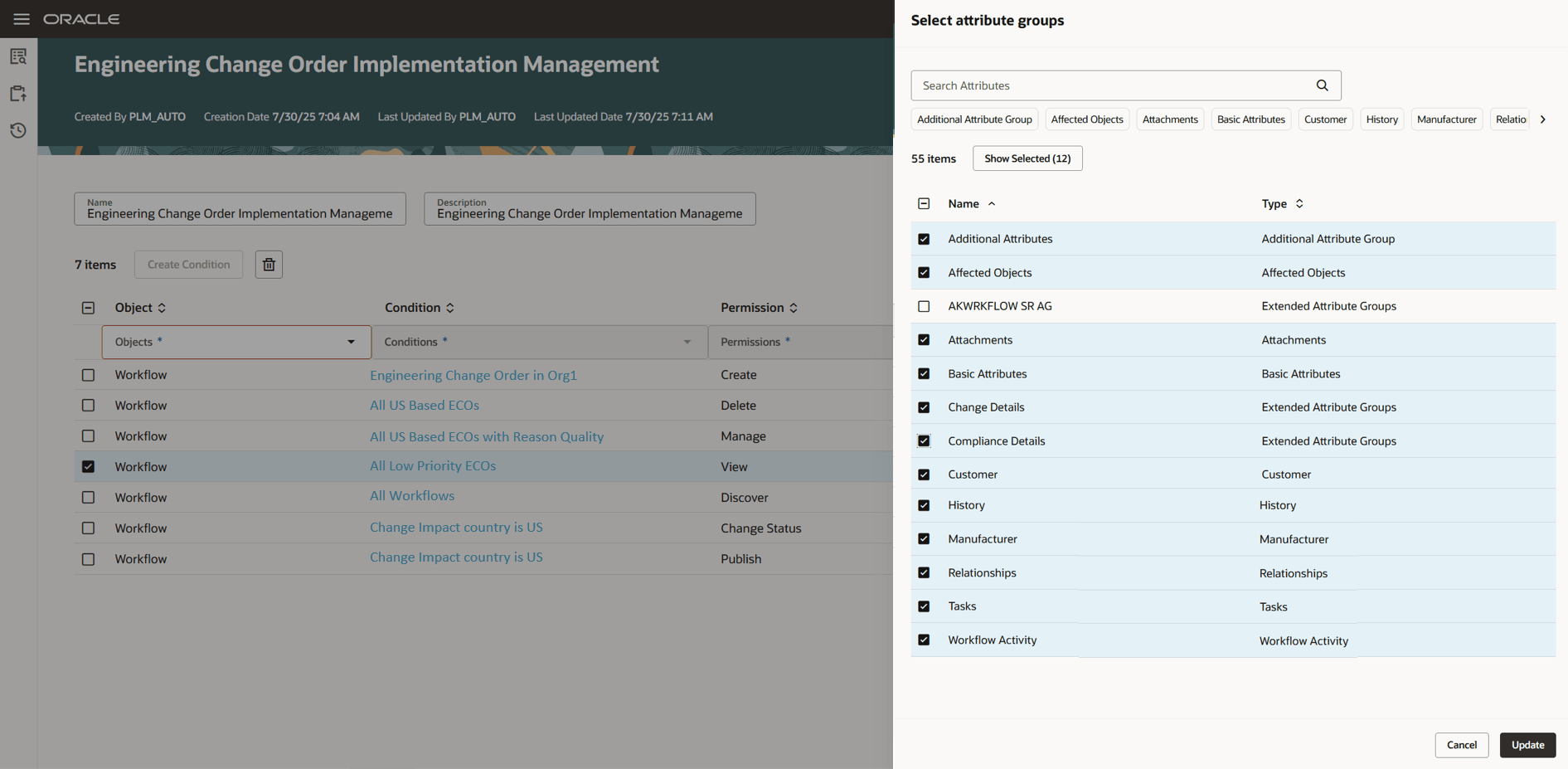Screen dimensions: 1568x769
Task: Open the navigation hamburger menu
Action: click(22, 18)
